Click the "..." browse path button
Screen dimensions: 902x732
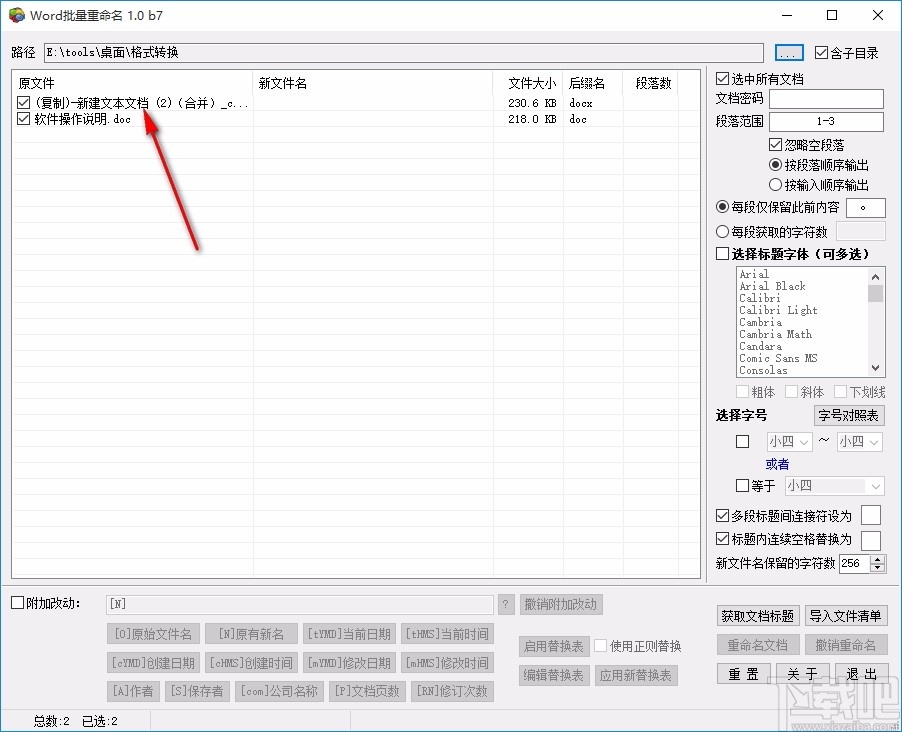[x=789, y=52]
